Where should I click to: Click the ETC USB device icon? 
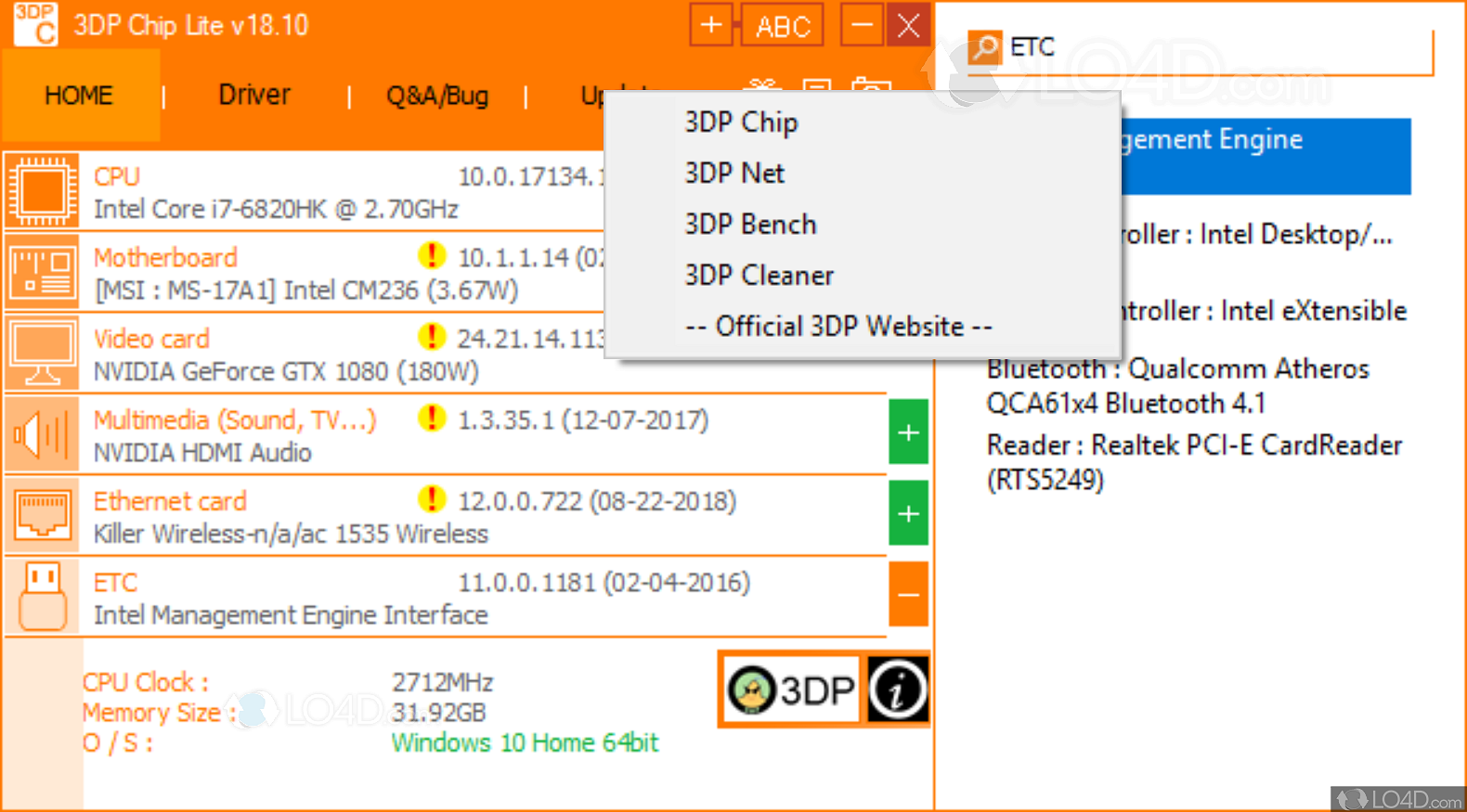[42, 596]
